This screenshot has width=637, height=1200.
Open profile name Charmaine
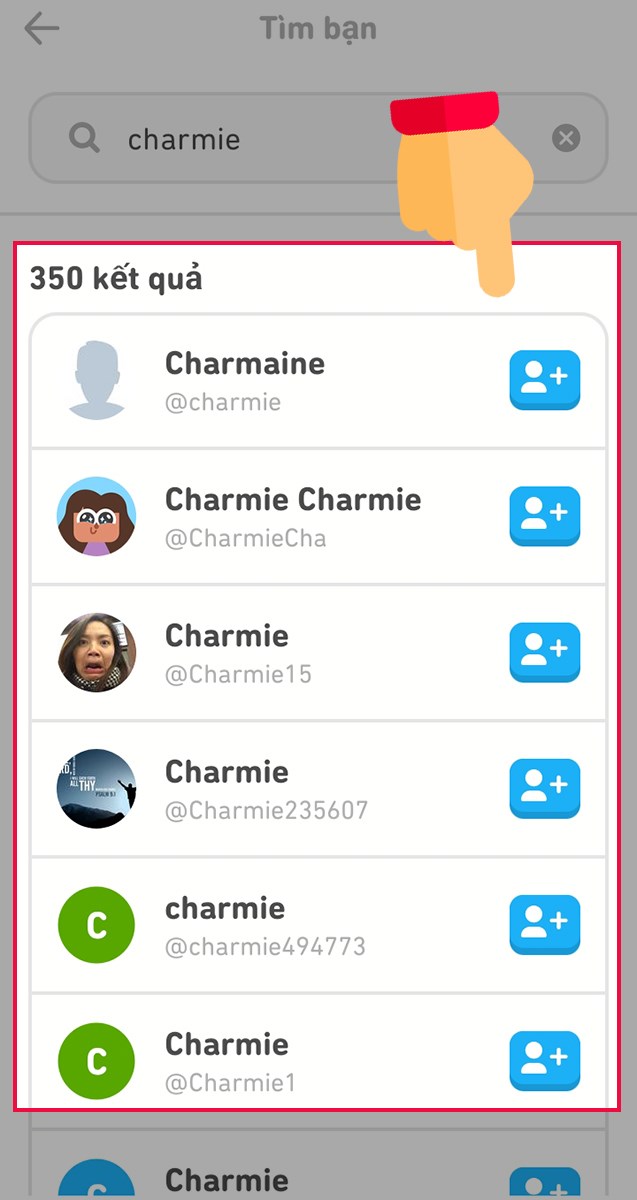(245, 363)
